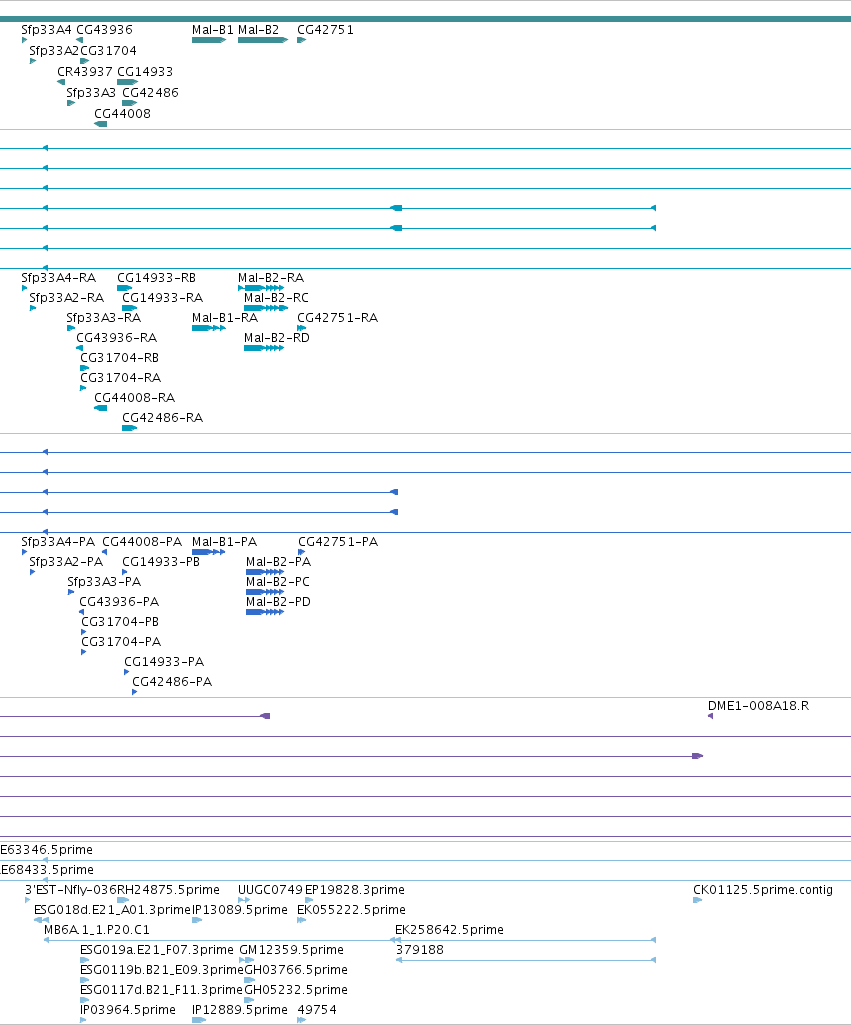The image size is (851, 1025).
Task: Click transcript CG42751-RA
Action: coord(301,328)
